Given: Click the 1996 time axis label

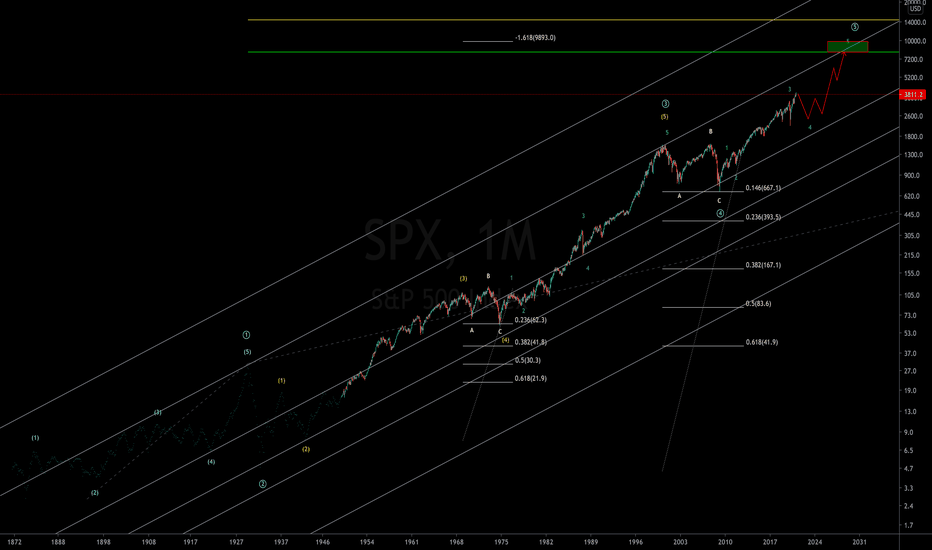Looking at the screenshot, I should [635, 542].
